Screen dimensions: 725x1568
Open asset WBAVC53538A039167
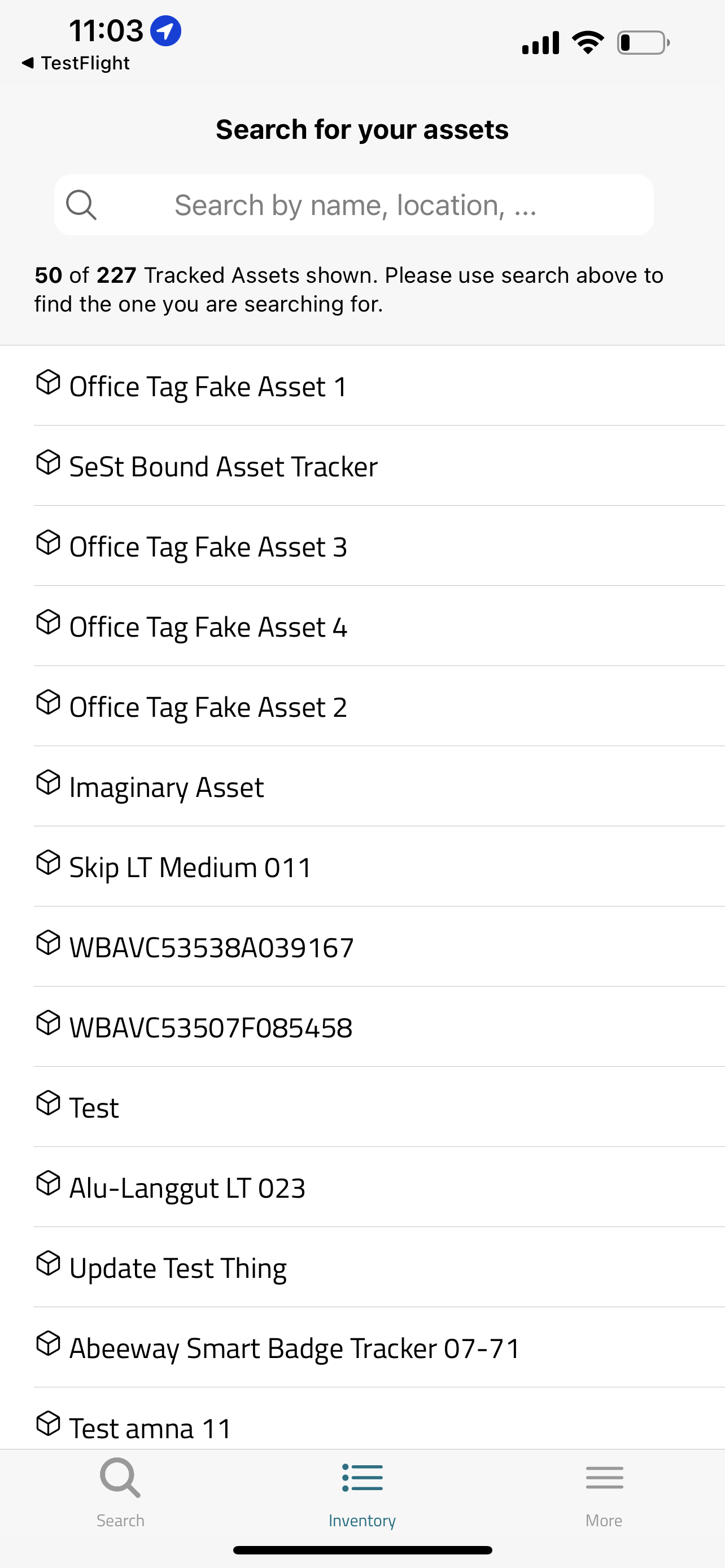[211, 948]
